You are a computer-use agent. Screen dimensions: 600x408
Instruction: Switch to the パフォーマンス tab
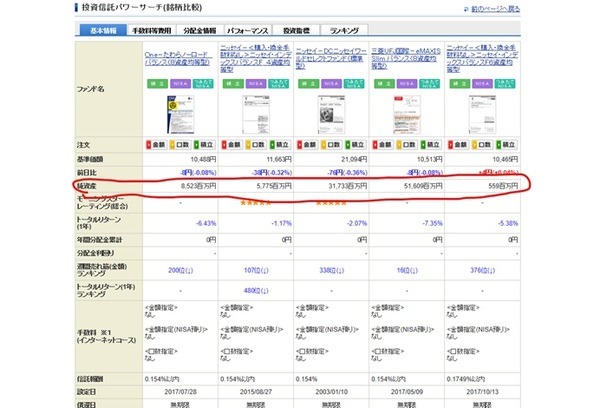click(248, 30)
